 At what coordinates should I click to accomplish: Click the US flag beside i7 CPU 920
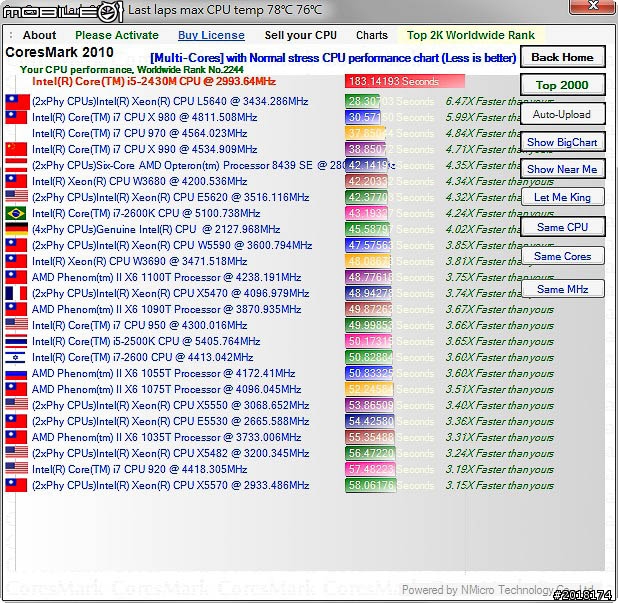tap(17, 468)
